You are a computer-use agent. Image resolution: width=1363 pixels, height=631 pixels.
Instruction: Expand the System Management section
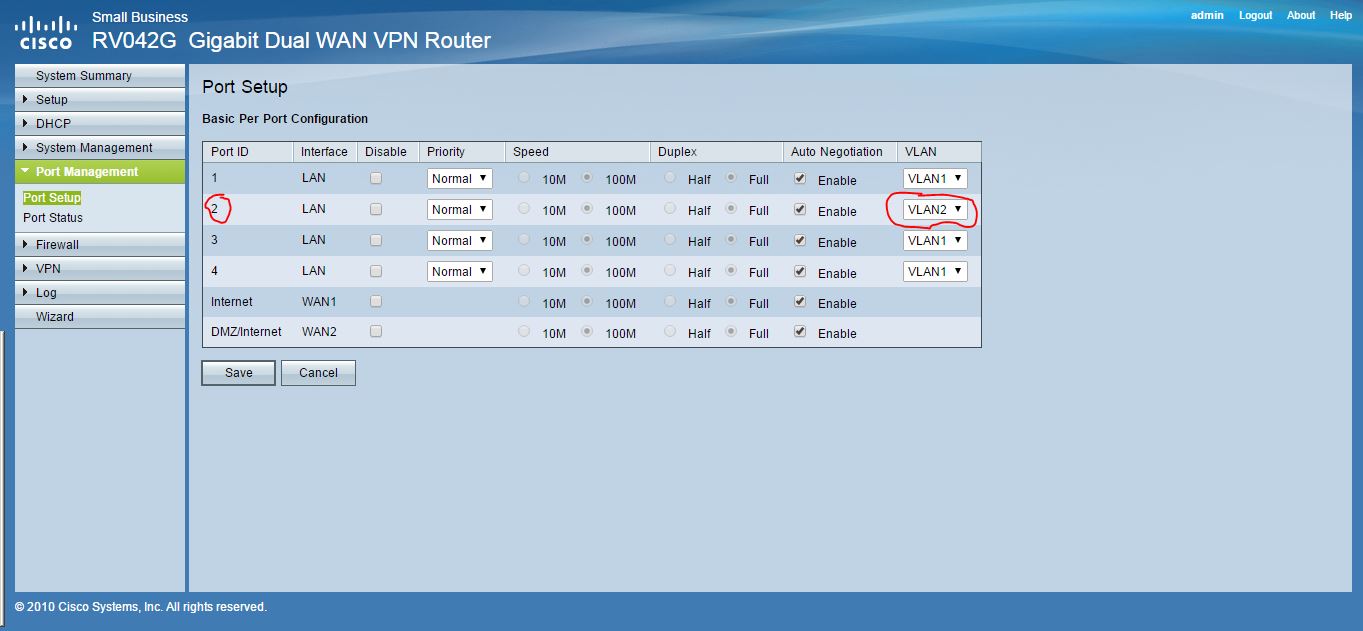coord(100,147)
